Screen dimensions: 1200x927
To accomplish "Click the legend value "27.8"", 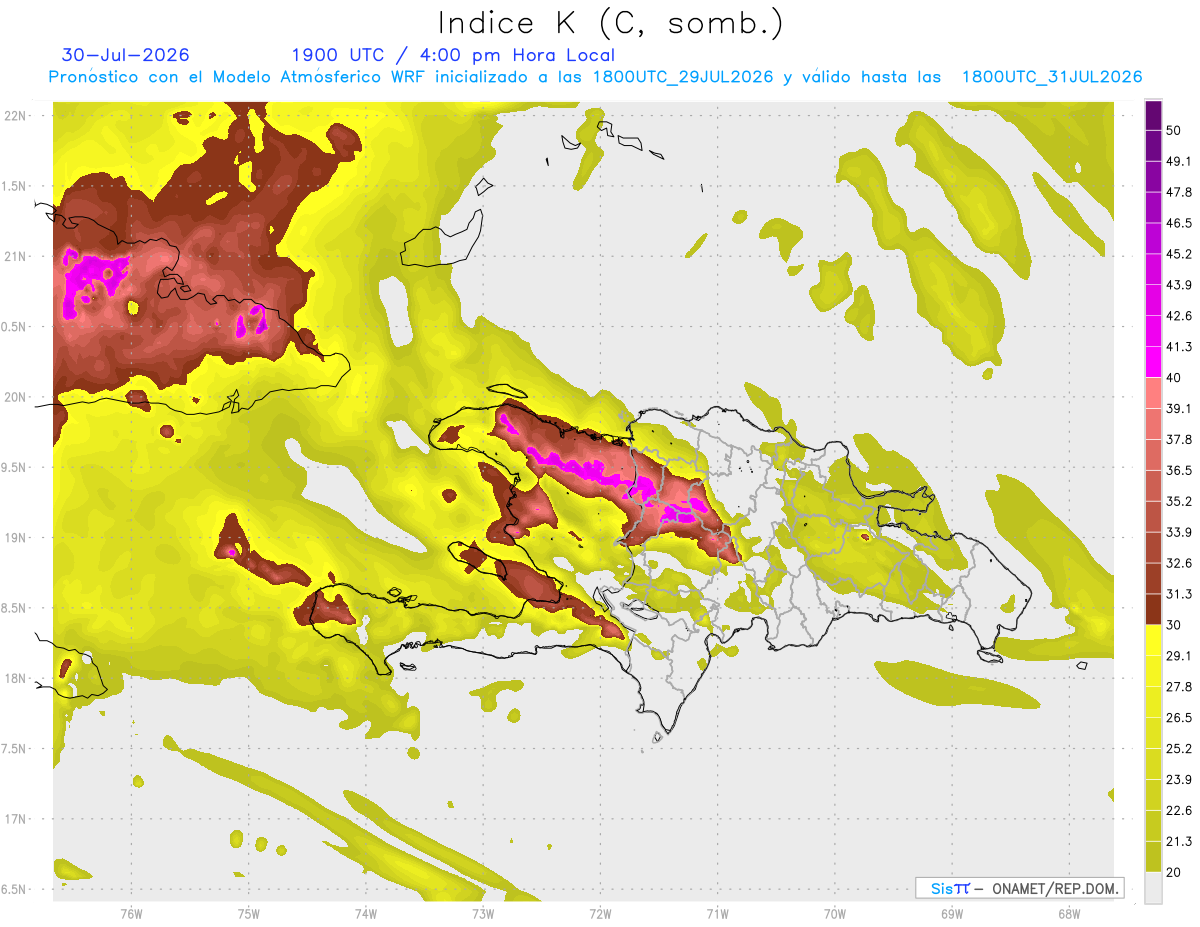I will click(1179, 687).
